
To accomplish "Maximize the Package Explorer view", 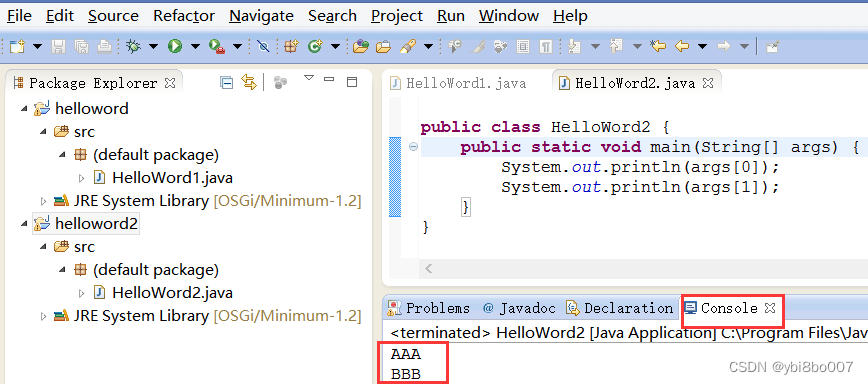I will 352,82.
